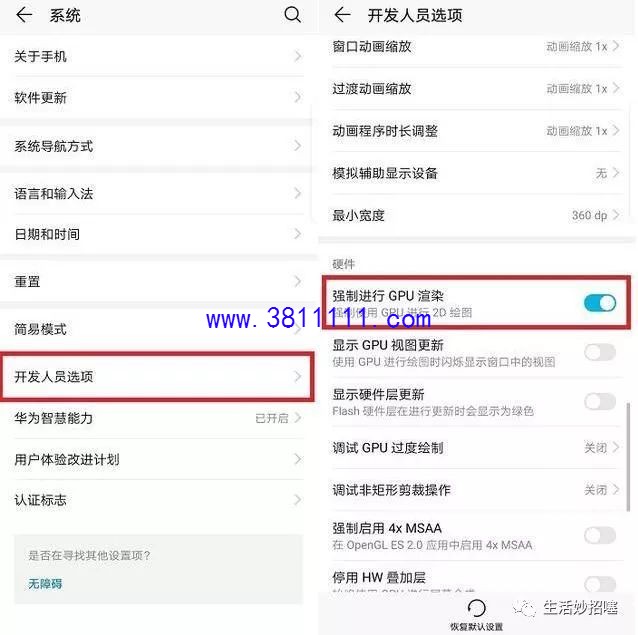The width and height of the screenshot is (638, 635).
Task: Enable 显示 GPU 视图更新 switch
Action: click(600, 352)
